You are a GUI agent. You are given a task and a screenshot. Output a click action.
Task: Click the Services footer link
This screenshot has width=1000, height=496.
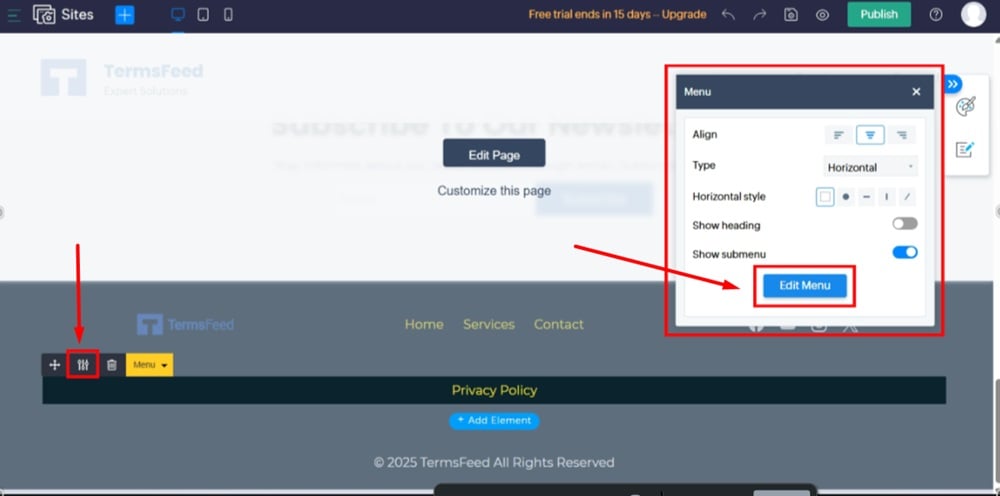pyautogui.click(x=489, y=325)
